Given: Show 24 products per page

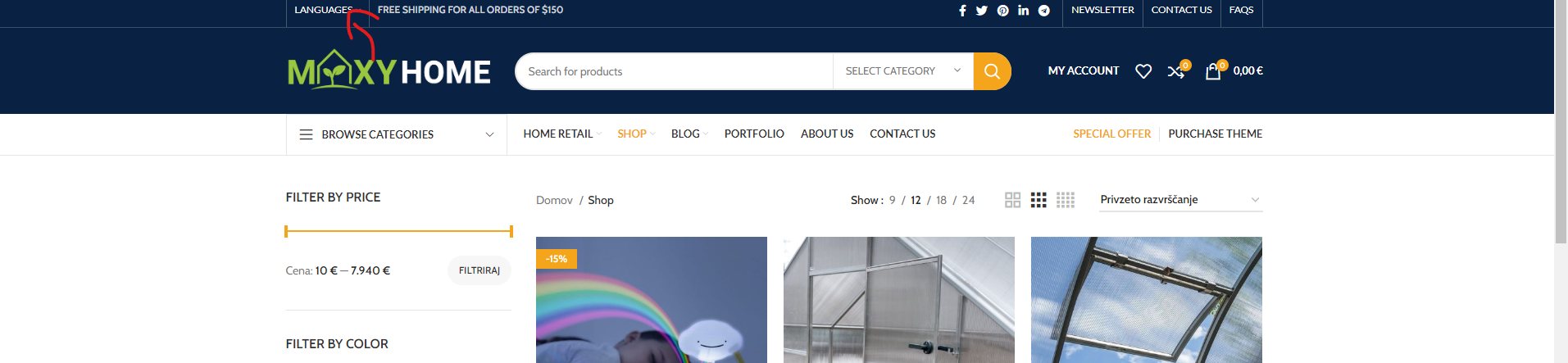Looking at the screenshot, I should pyautogui.click(x=968, y=200).
